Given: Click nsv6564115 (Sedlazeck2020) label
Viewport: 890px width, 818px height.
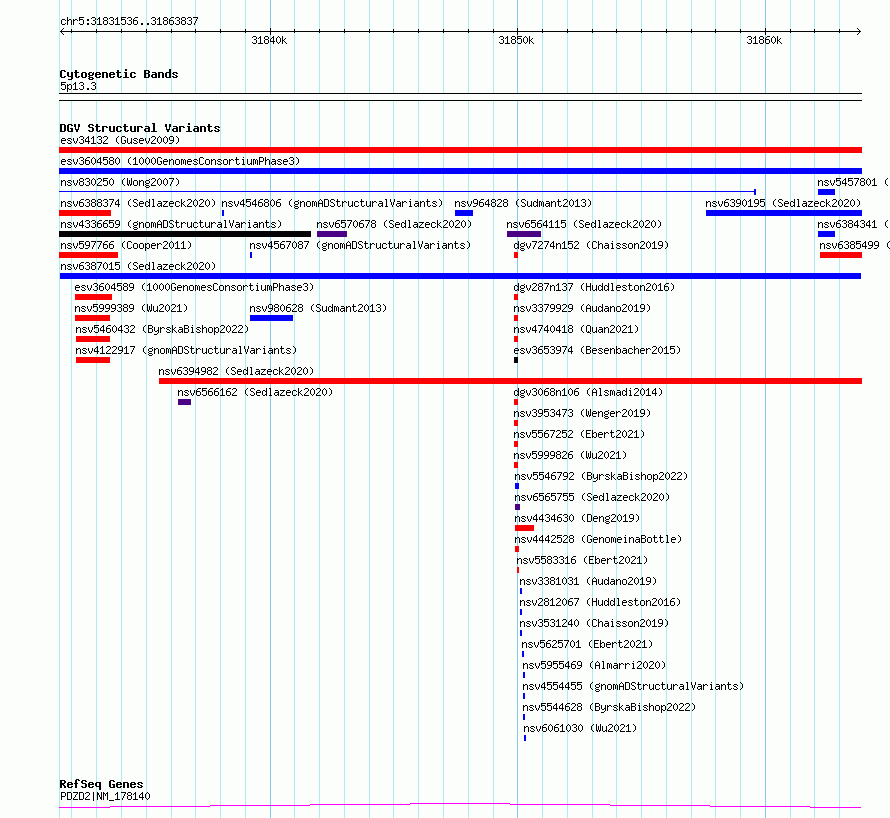Looking at the screenshot, I should [x=584, y=224].
